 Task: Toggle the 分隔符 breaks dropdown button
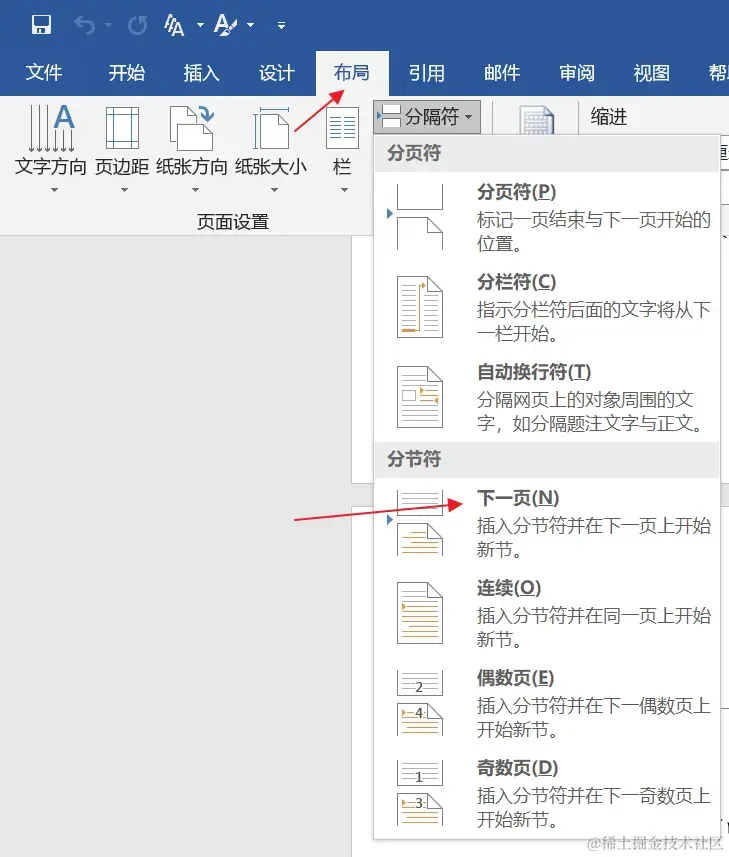click(427, 116)
